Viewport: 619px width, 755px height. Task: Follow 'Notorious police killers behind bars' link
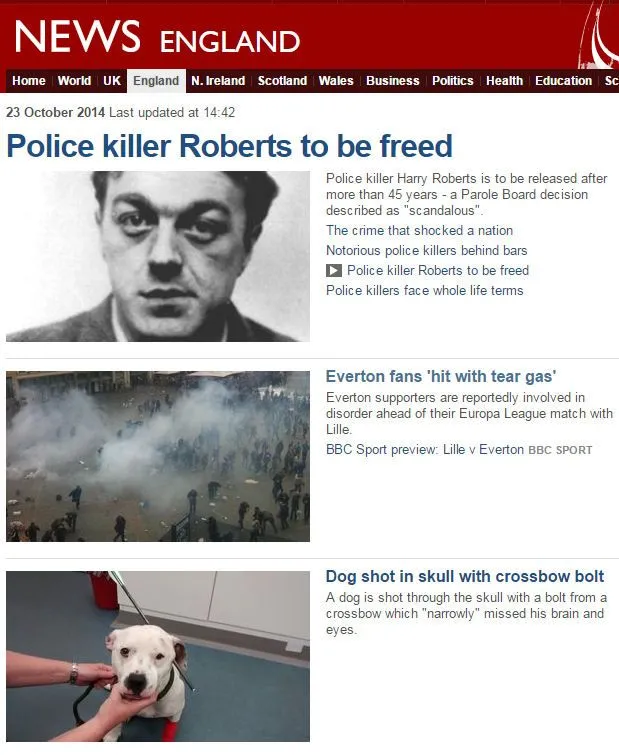click(426, 250)
